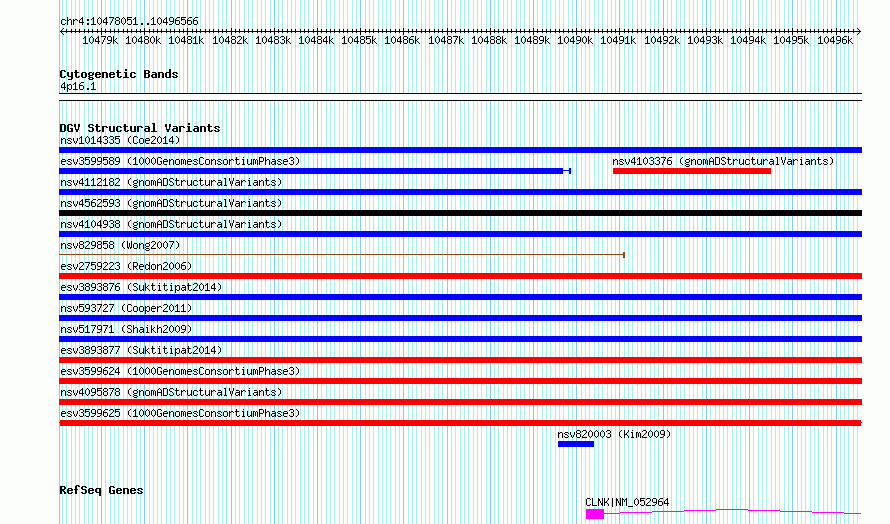
Task: Click the 10483k ruler position
Action: pyautogui.click(x=273, y=40)
